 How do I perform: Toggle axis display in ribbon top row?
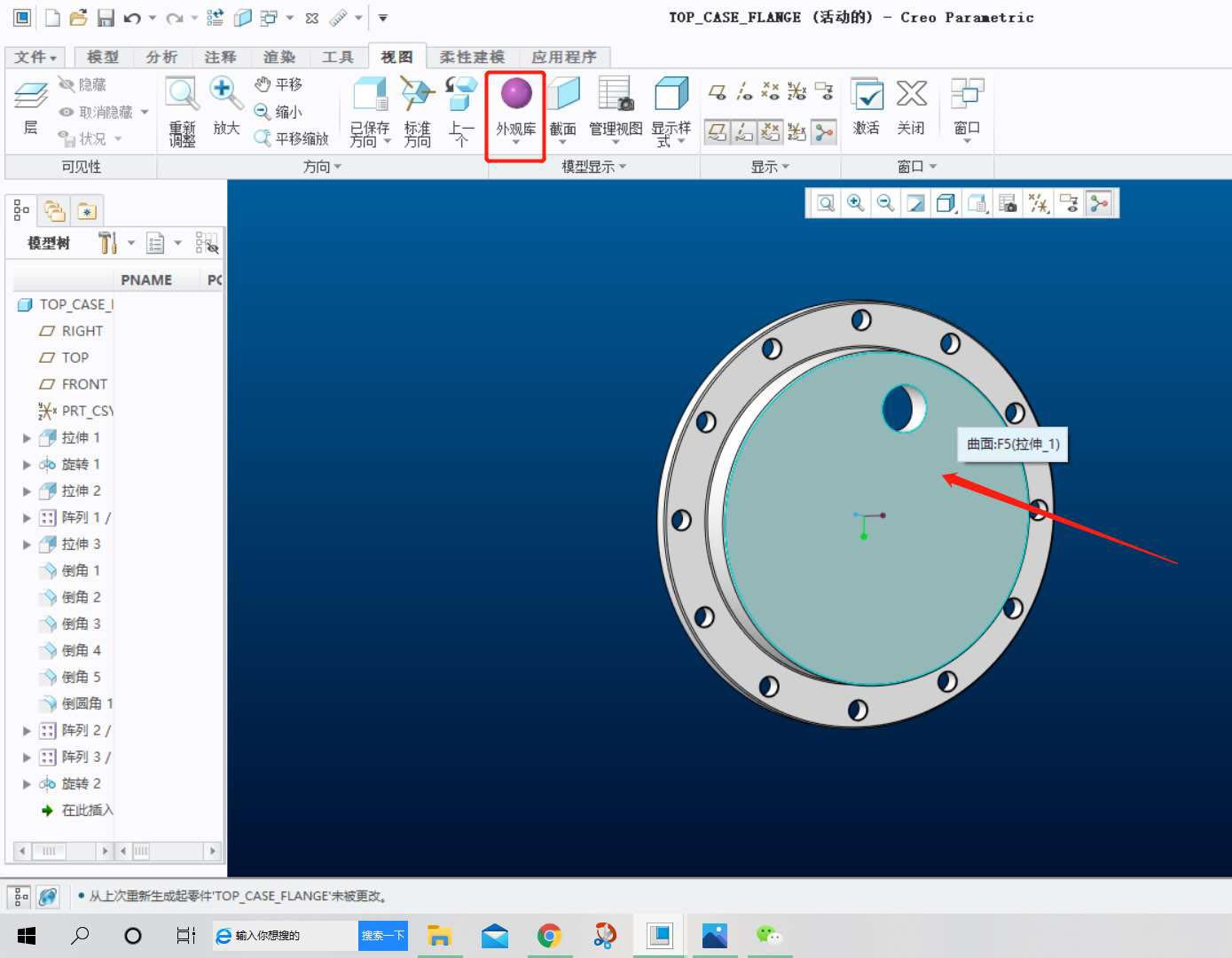[744, 90]
